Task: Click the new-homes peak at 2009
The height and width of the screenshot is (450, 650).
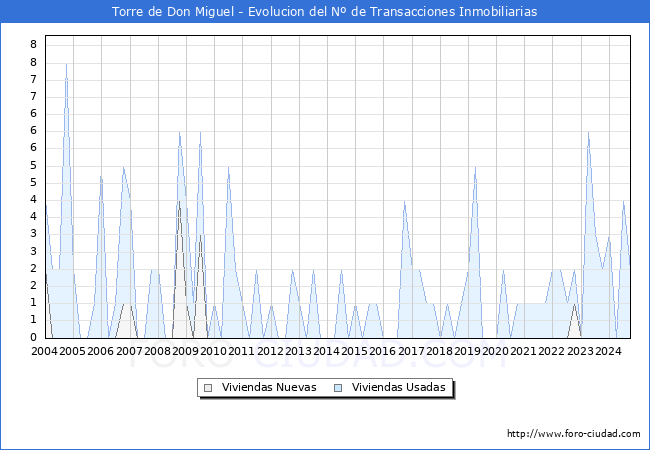Action: [x=179, y=201]
